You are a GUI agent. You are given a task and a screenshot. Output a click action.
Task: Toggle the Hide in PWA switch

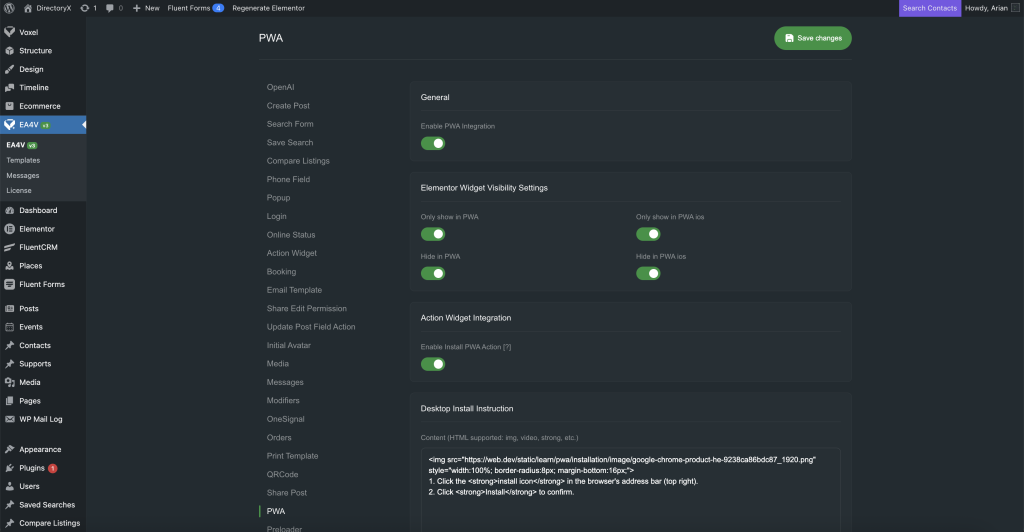point(432,273)
